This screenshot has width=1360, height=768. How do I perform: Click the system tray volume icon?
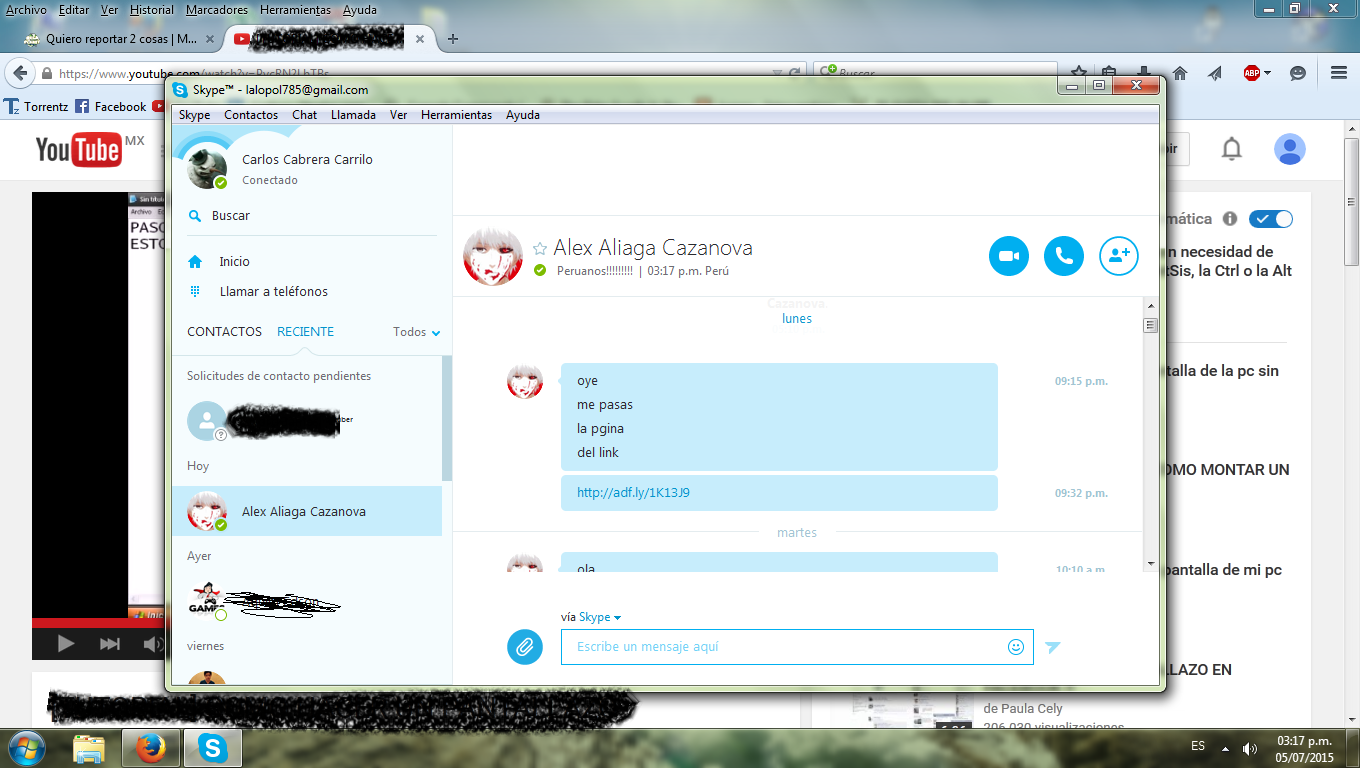[1249, 748]
